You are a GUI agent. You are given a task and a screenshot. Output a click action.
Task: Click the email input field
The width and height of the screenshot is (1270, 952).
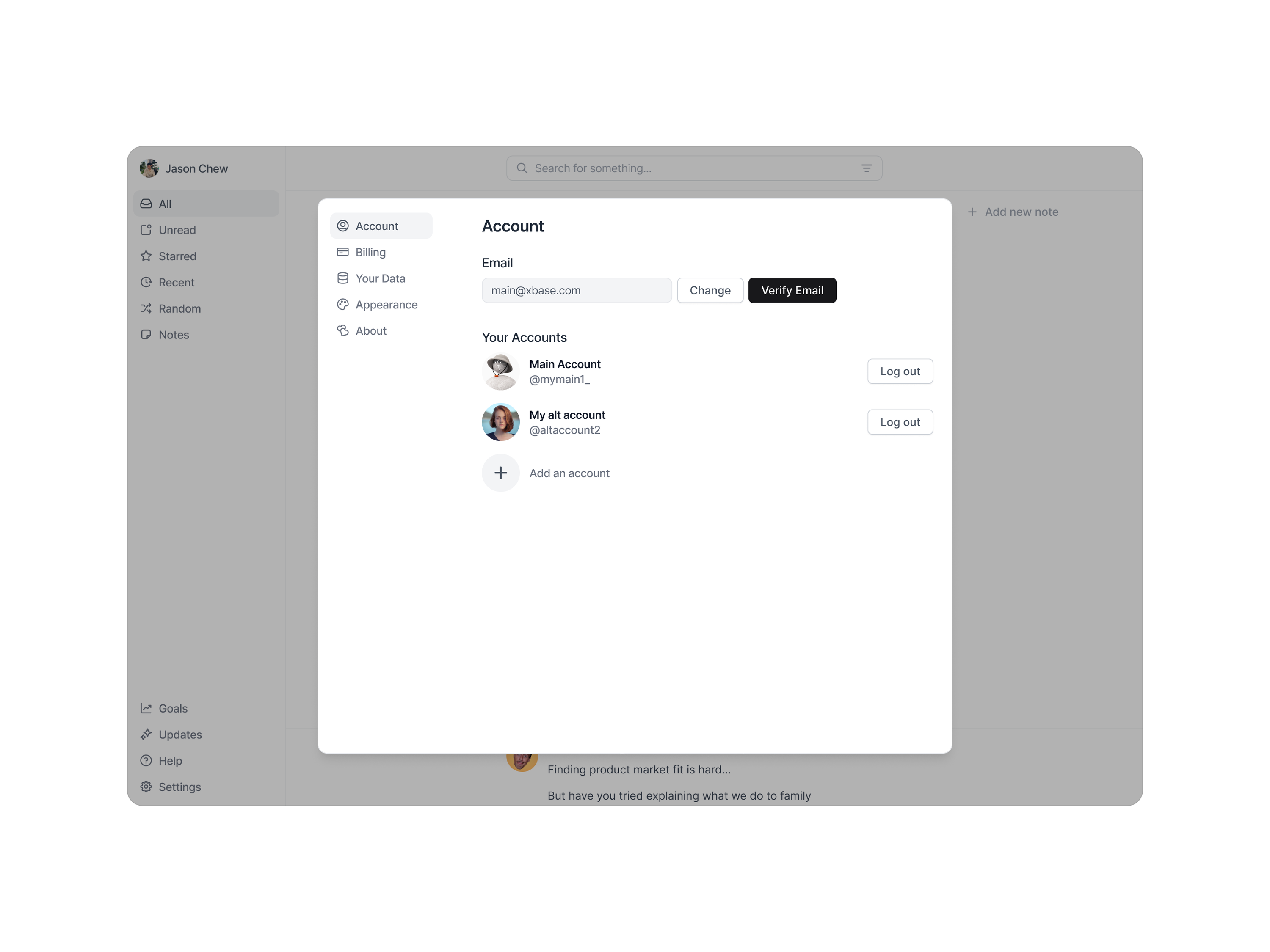tap(576, 290)
